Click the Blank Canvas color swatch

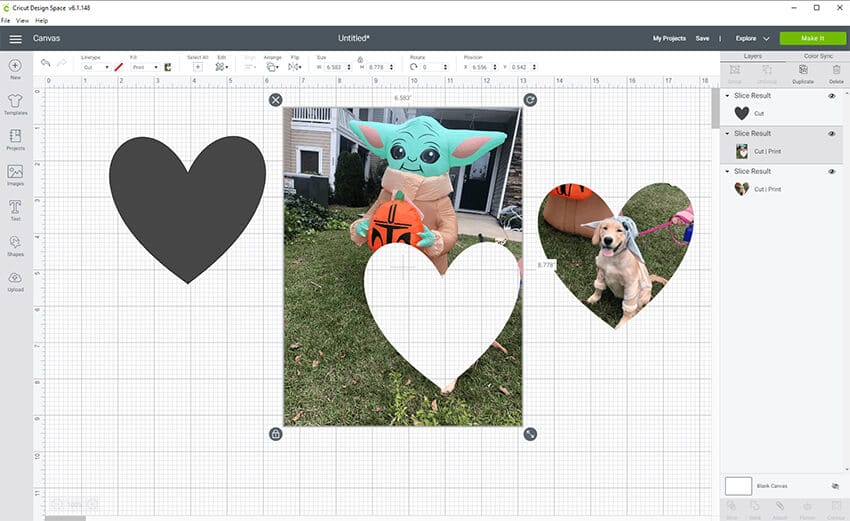pos(738,486)
